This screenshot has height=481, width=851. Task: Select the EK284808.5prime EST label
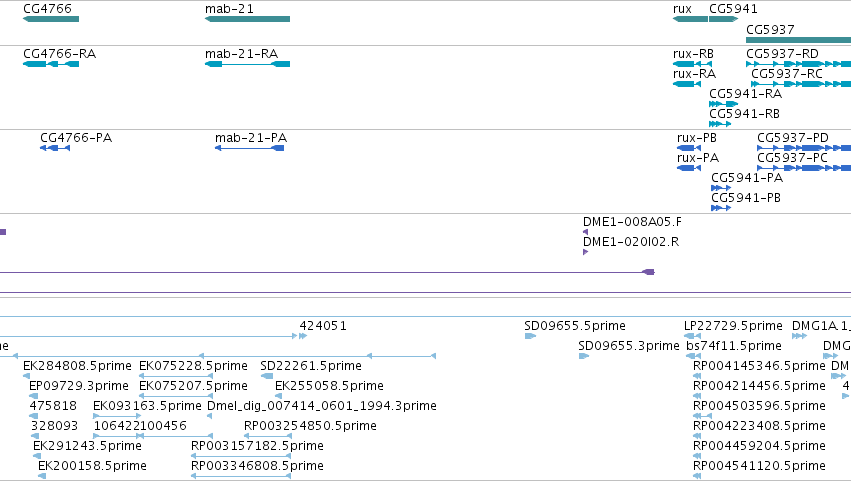[77, 366]
